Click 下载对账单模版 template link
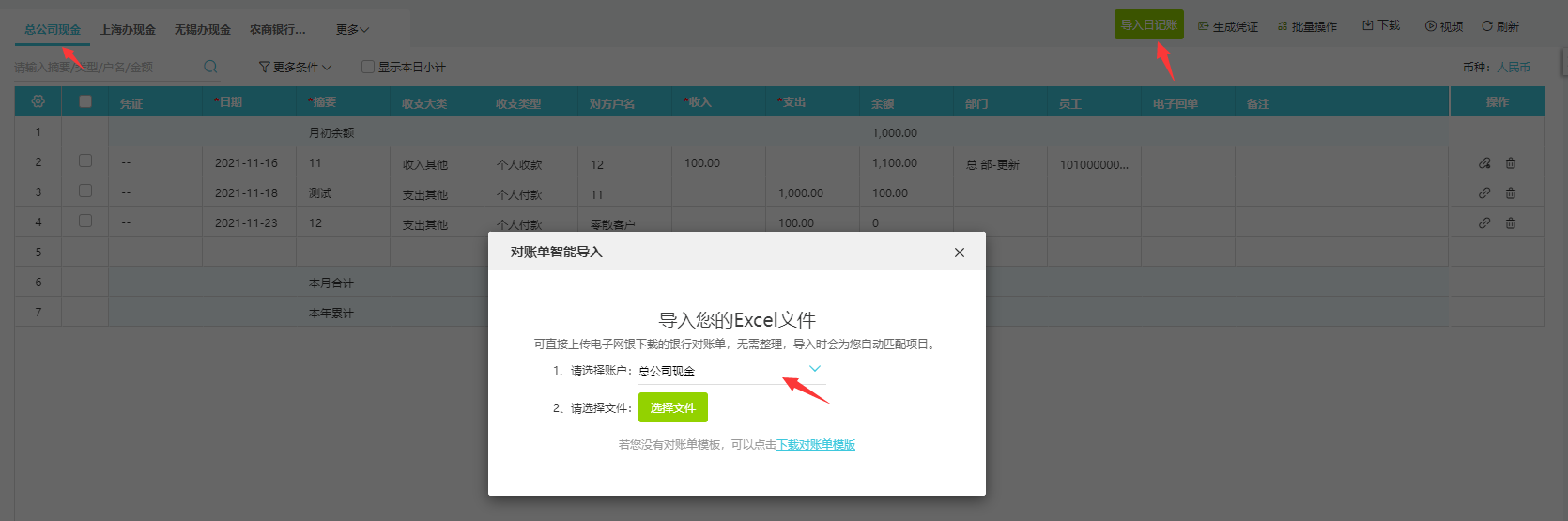 point(815,445)
